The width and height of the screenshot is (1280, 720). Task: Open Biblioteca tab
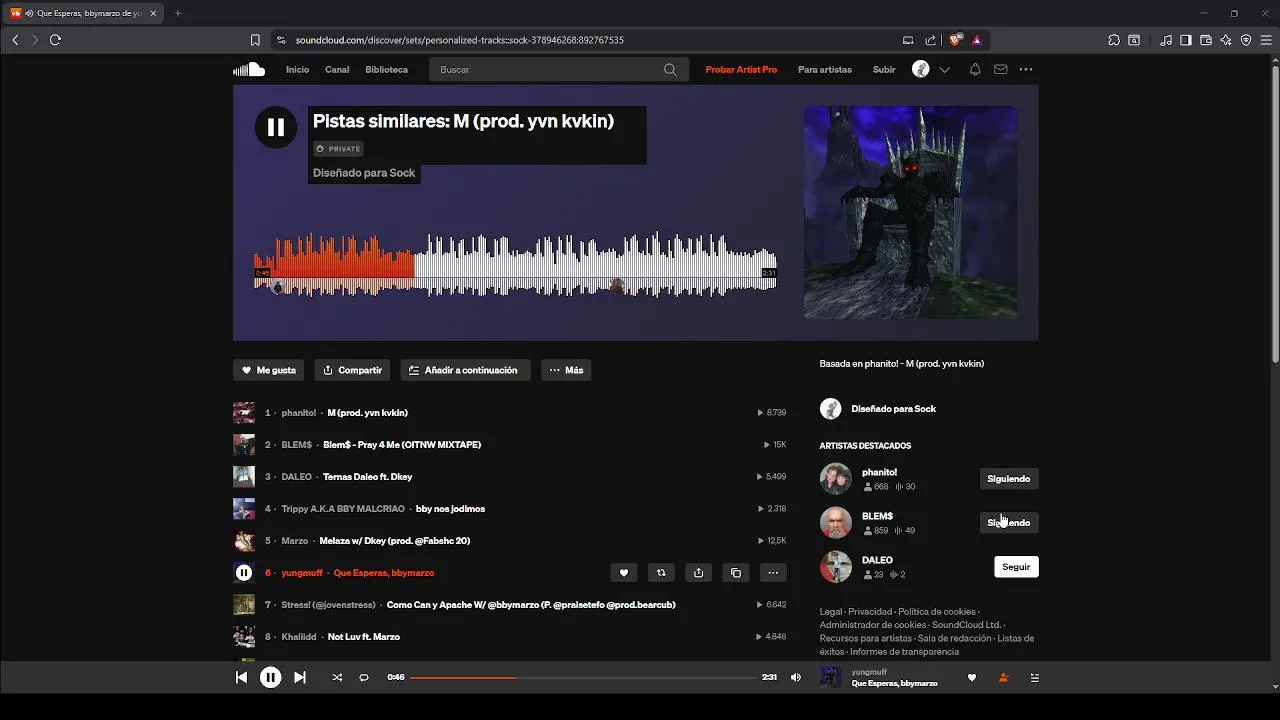point(386,70)
